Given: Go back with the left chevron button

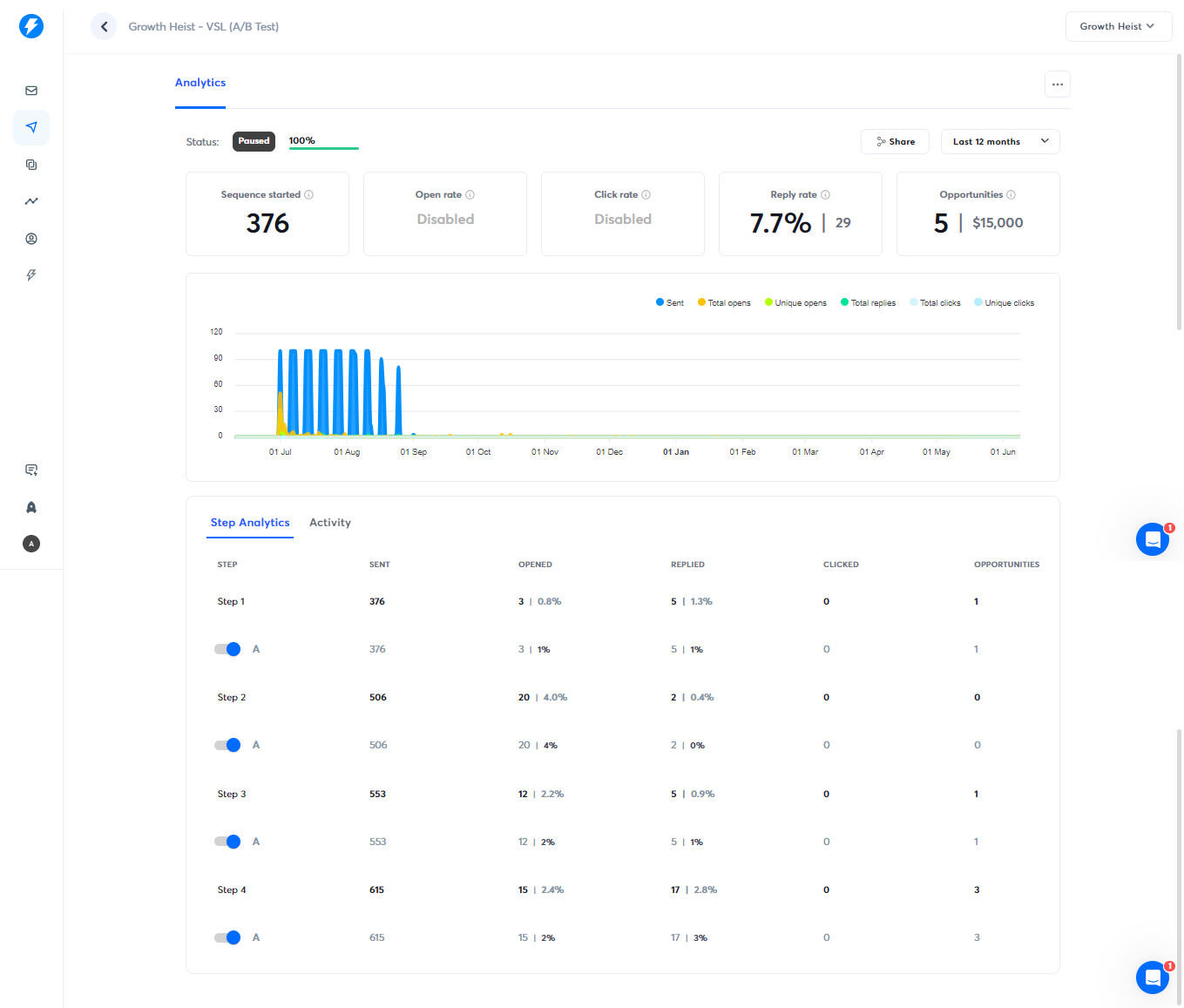Looking at the screenshot, I should point(104,26).
